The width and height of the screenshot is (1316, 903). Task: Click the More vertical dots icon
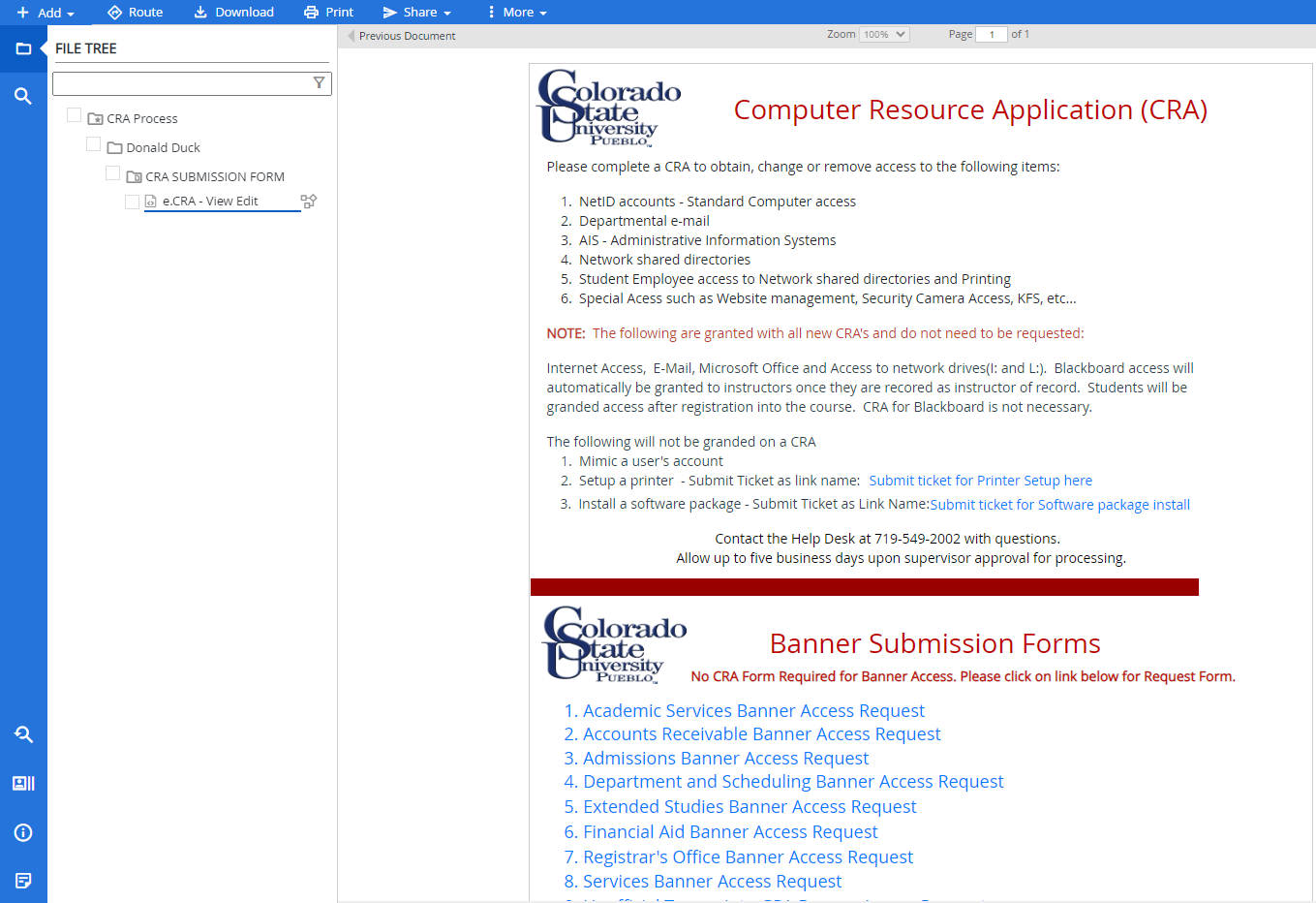pos(492,13)
